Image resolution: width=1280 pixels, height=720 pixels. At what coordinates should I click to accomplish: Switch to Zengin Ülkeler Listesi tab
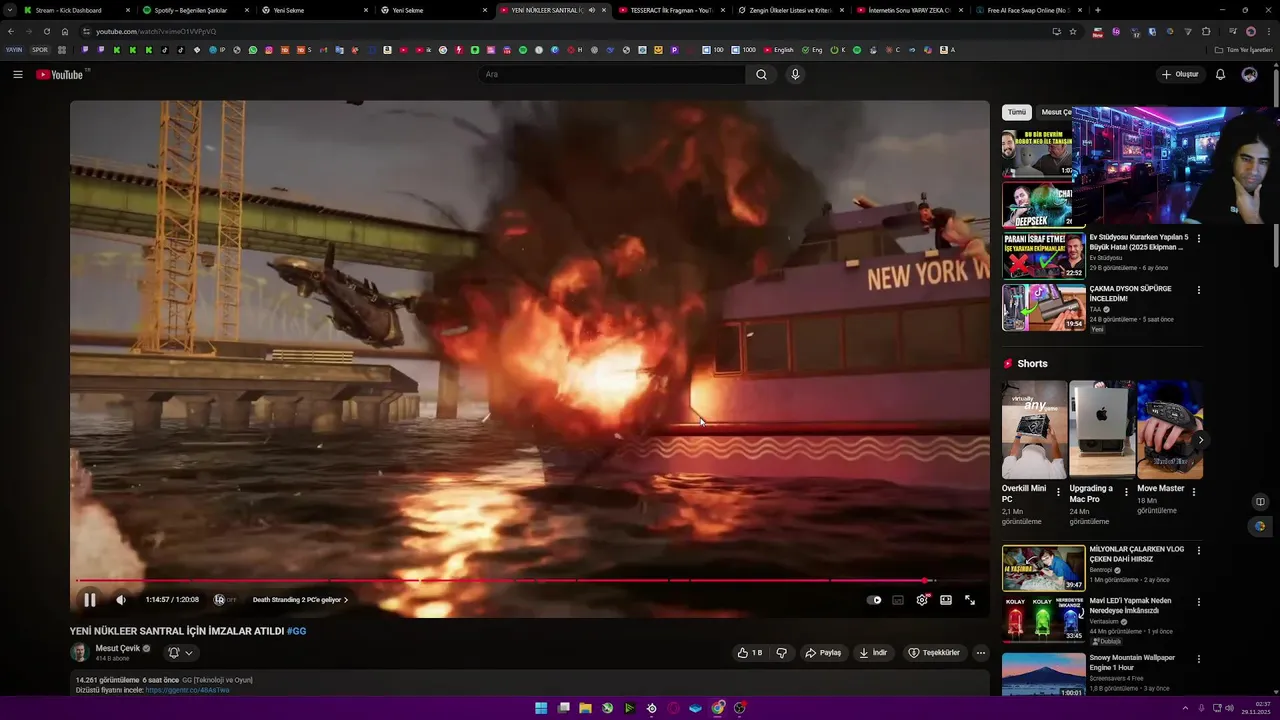(790, 10)
